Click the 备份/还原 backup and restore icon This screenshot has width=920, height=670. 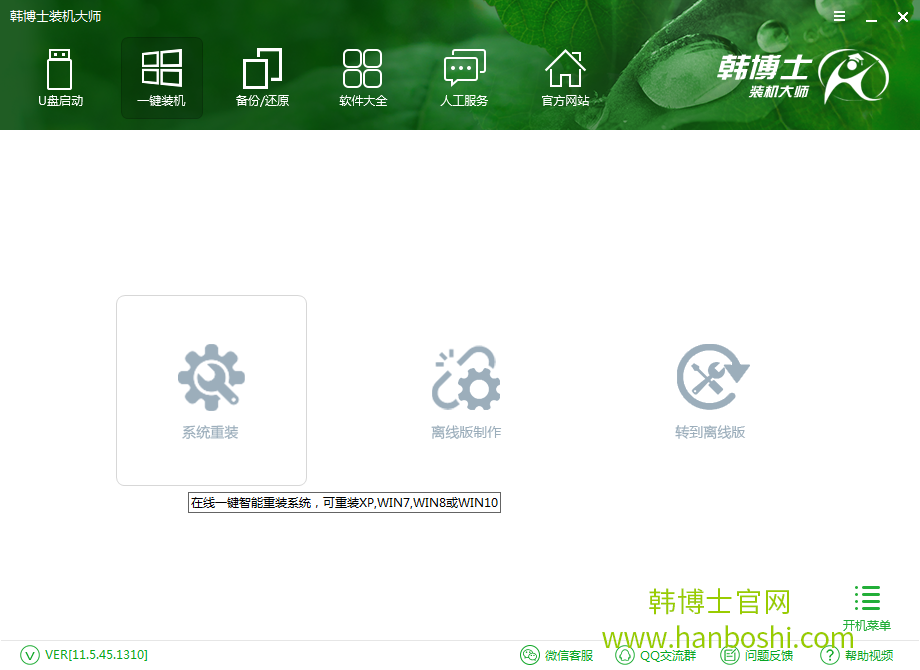click(262, 78)
